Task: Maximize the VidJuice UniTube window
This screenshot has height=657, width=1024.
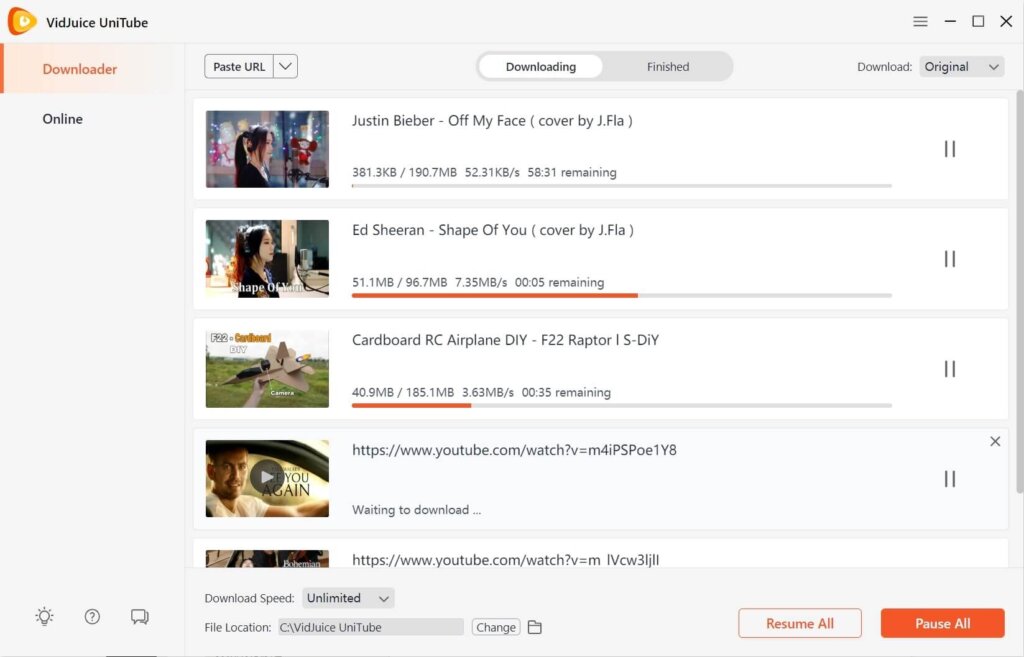Action: click(978, 22)
